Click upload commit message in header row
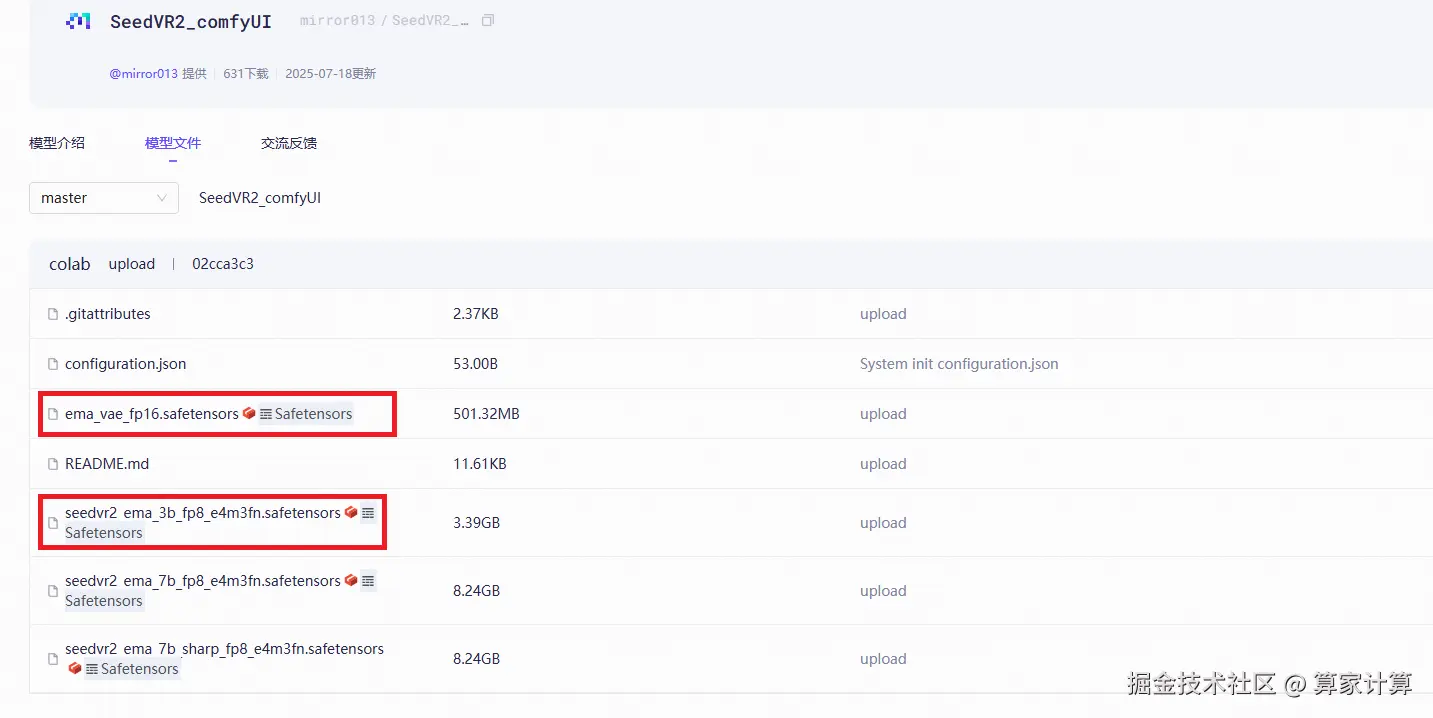Viewport: 1433px width, 718px height. tap(132, 264)
